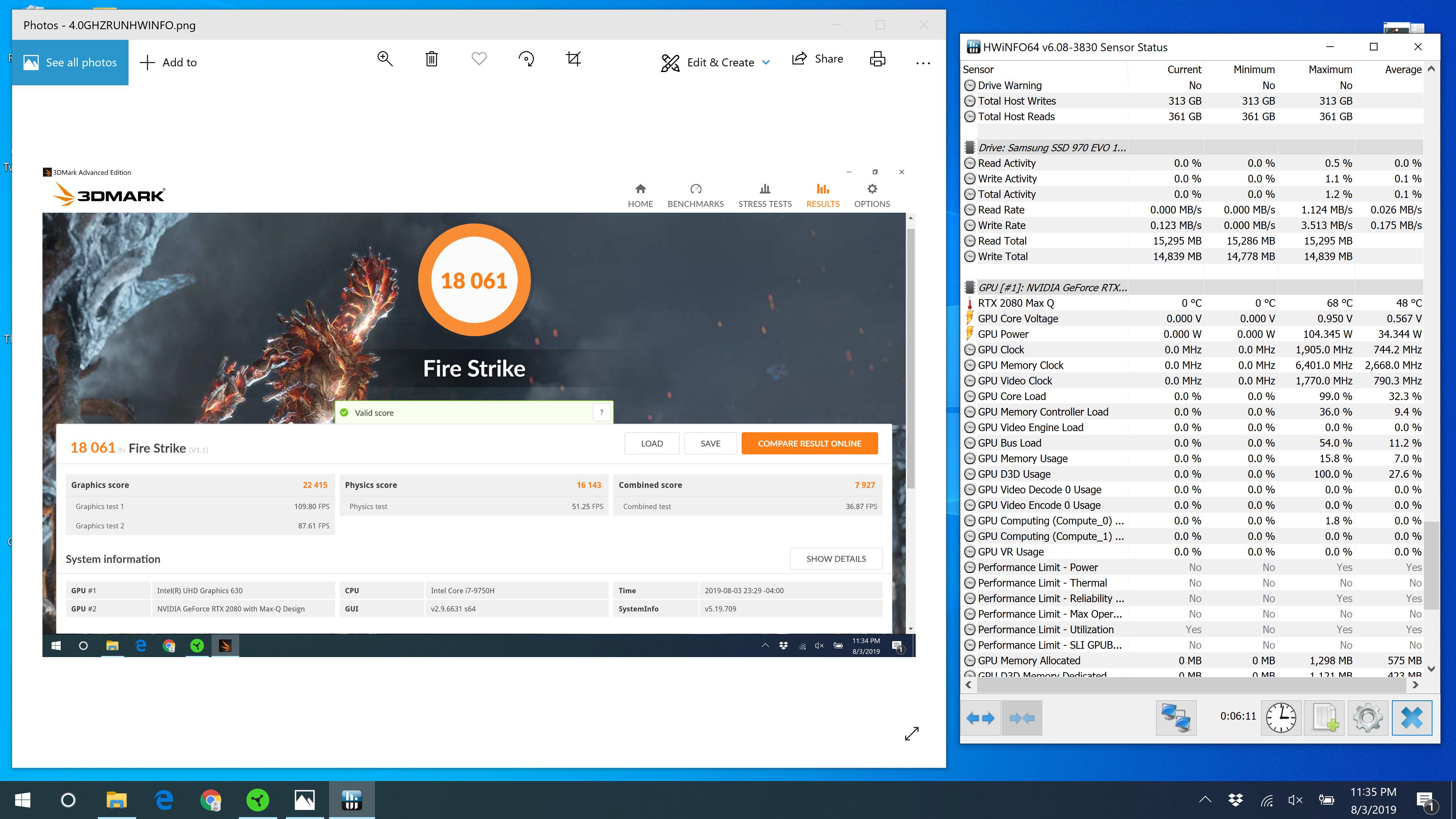Click See all photos button
The image size is (1456, 819).
click(70, 62)
